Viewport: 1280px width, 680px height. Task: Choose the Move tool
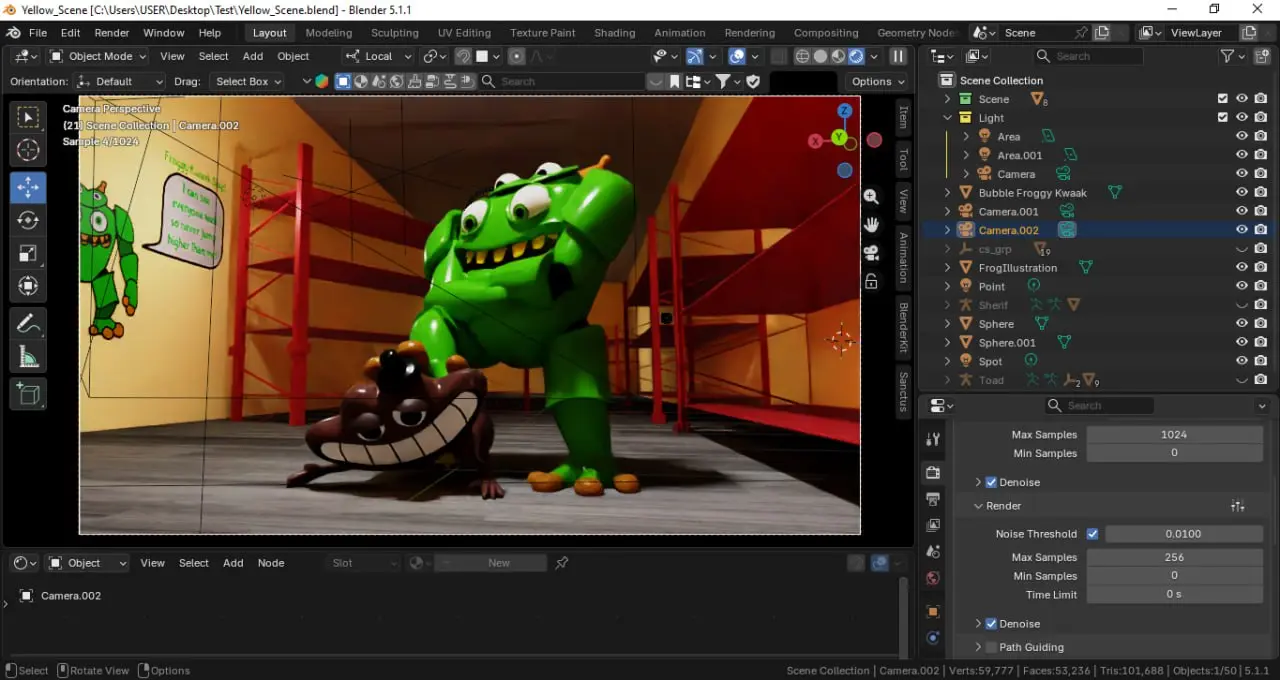click(x=28, y=187)
